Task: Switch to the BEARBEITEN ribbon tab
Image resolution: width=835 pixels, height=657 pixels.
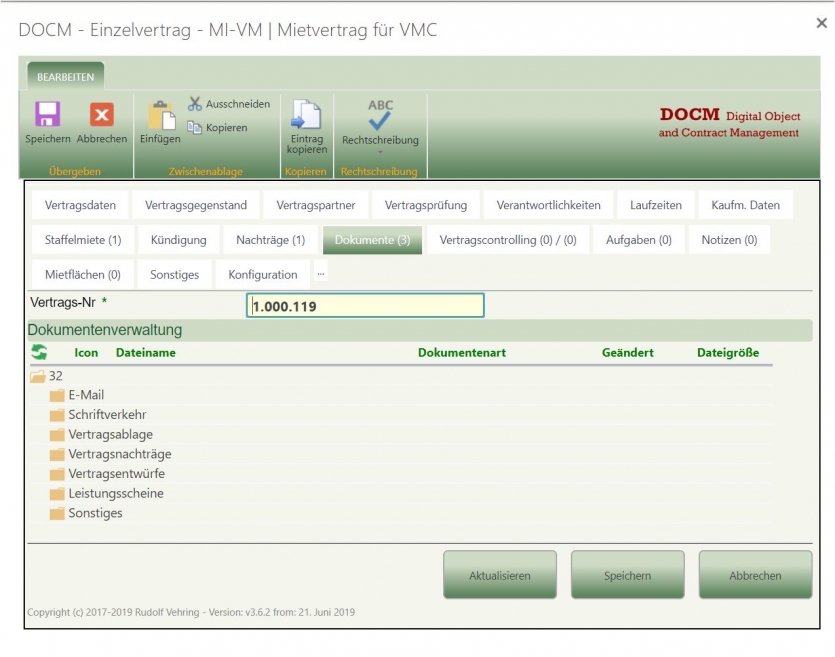Action: [x=66, y=77]
